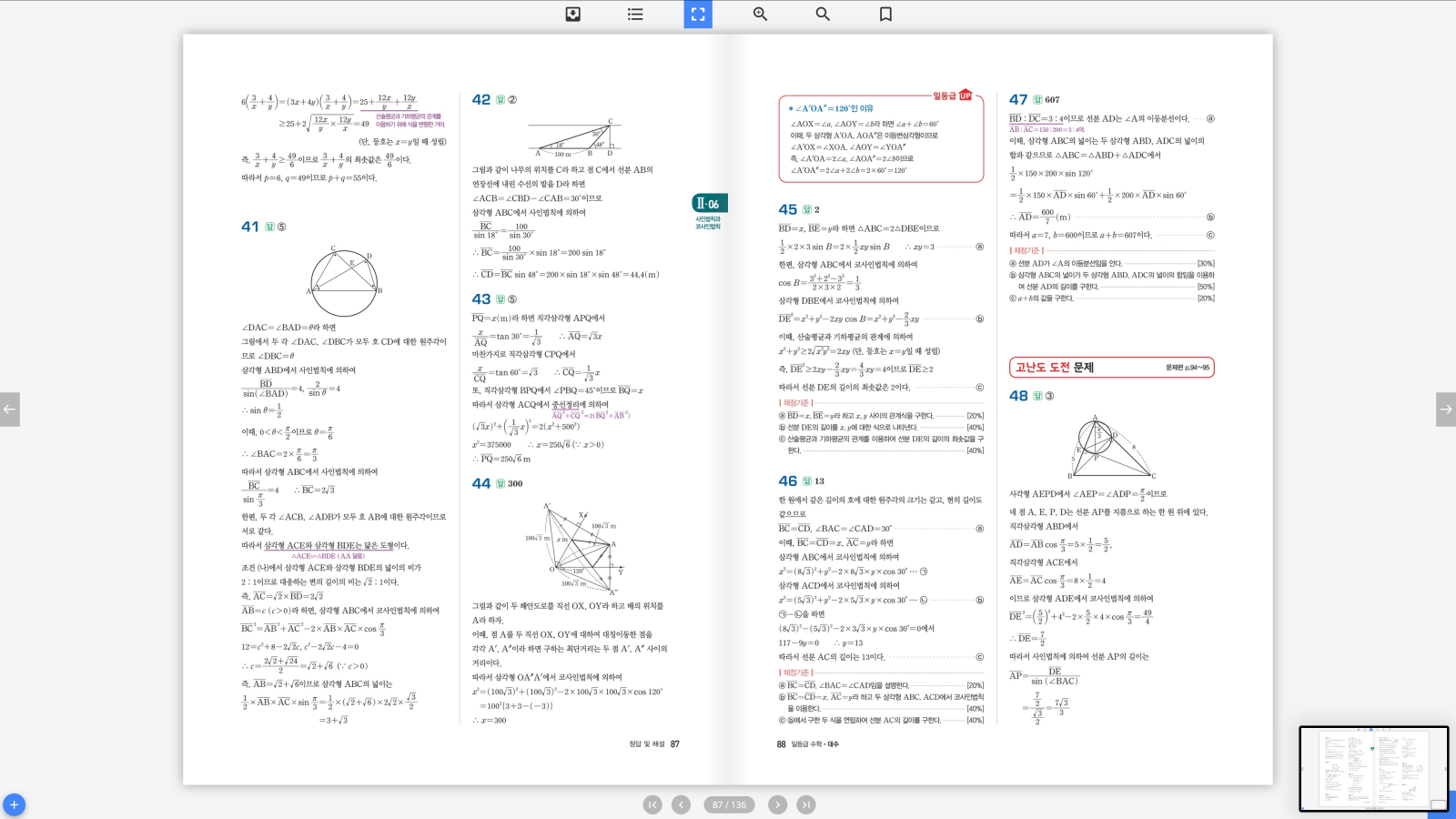The image size is (1456, 819).
Task: Click the red '고난도 도전 문제' banner
Action: tap(1111, 368)
